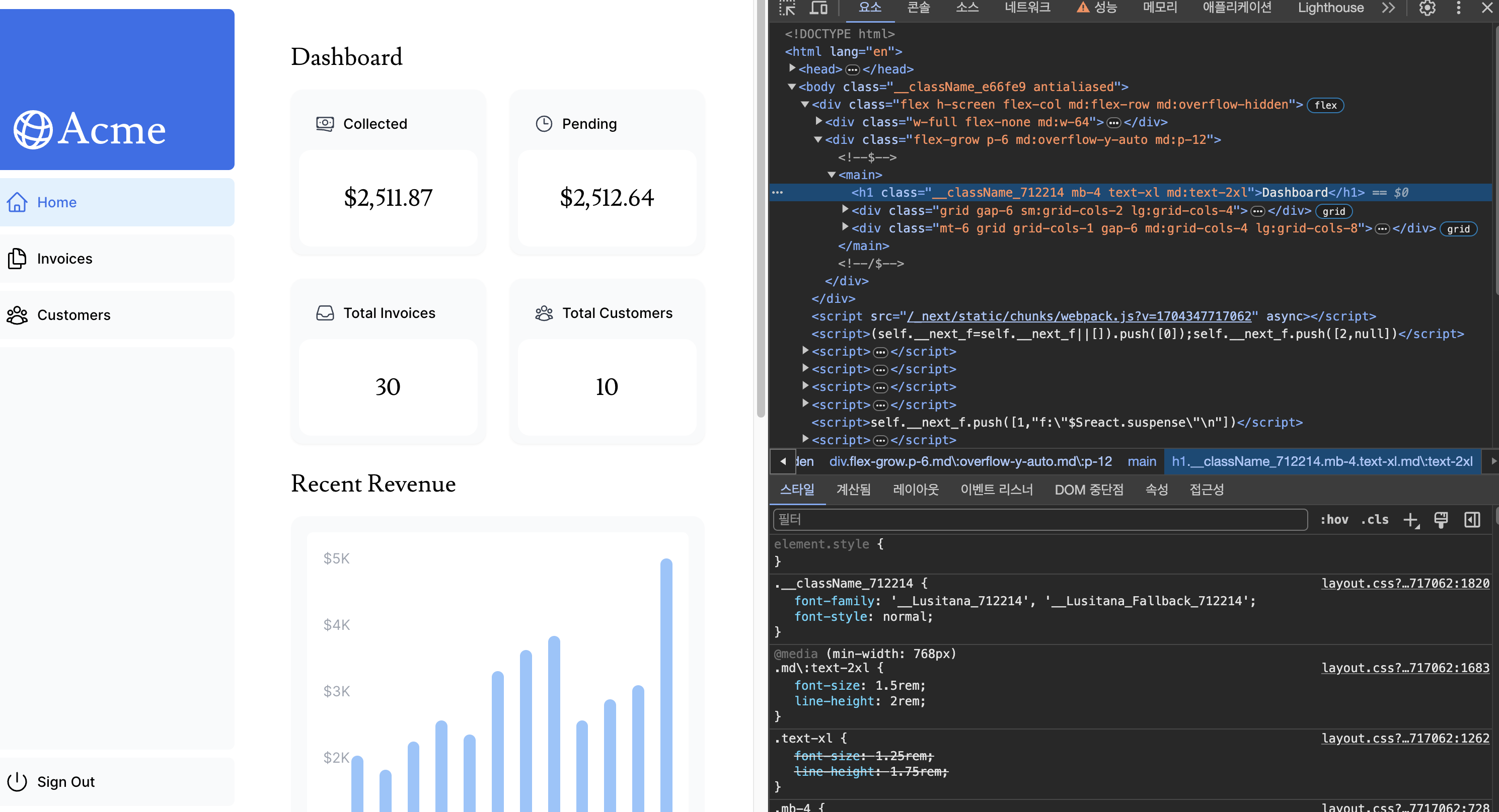Click the Customers group icon
Viewport: 1499px width, 812px height.
click(17, 314)
